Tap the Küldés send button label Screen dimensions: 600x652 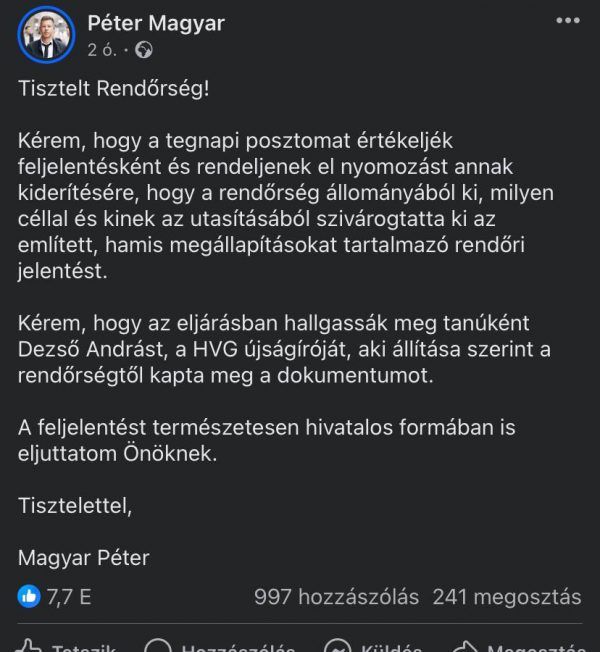click(x=392, y=647)
